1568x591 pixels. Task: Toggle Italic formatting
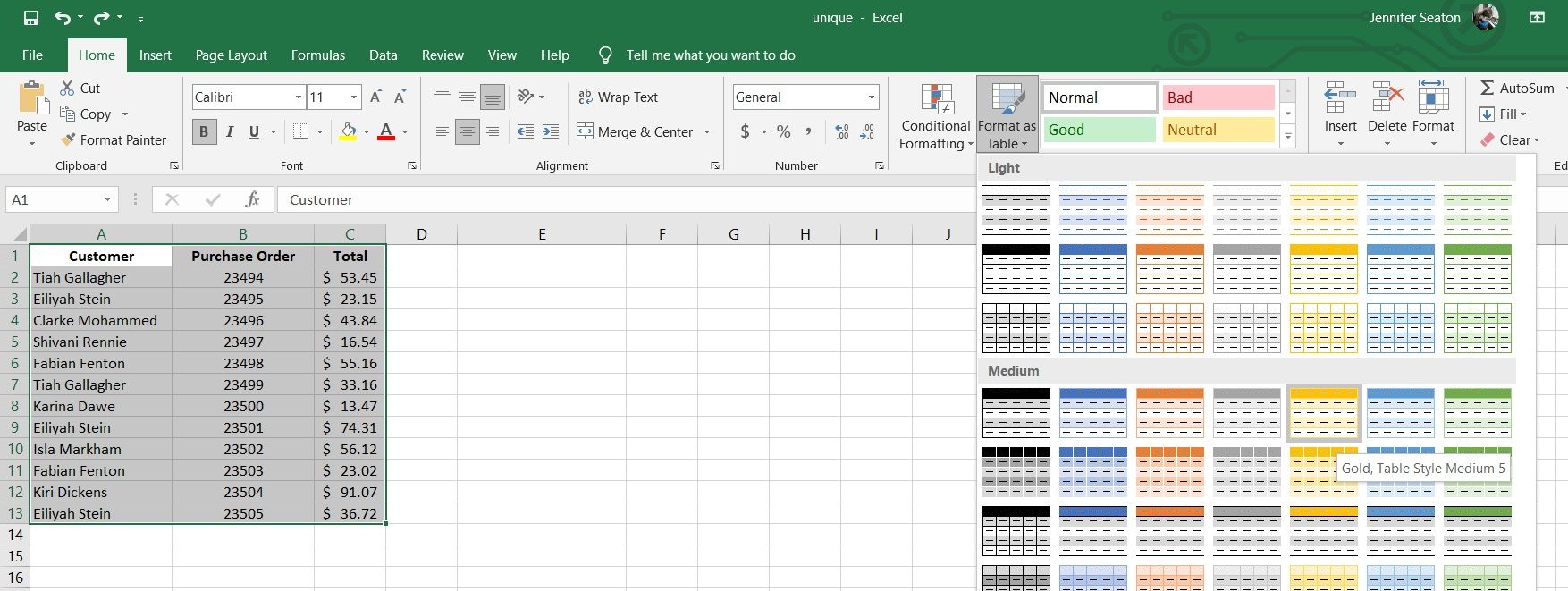pos(230,132)
